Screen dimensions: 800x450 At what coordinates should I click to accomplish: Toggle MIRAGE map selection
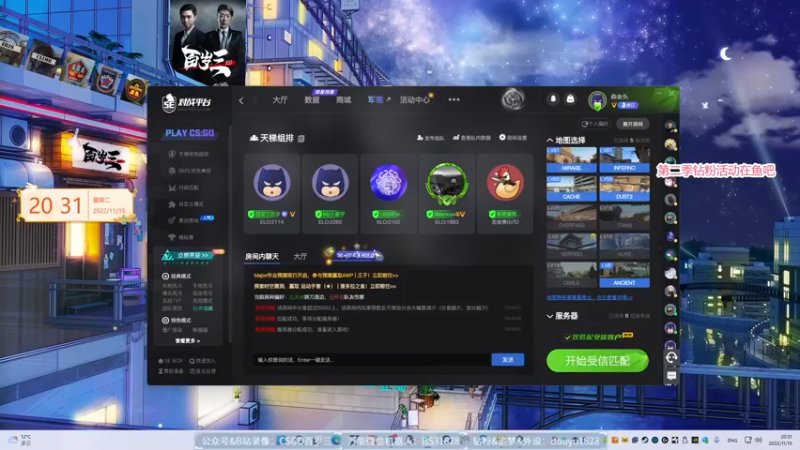point(571,160)
